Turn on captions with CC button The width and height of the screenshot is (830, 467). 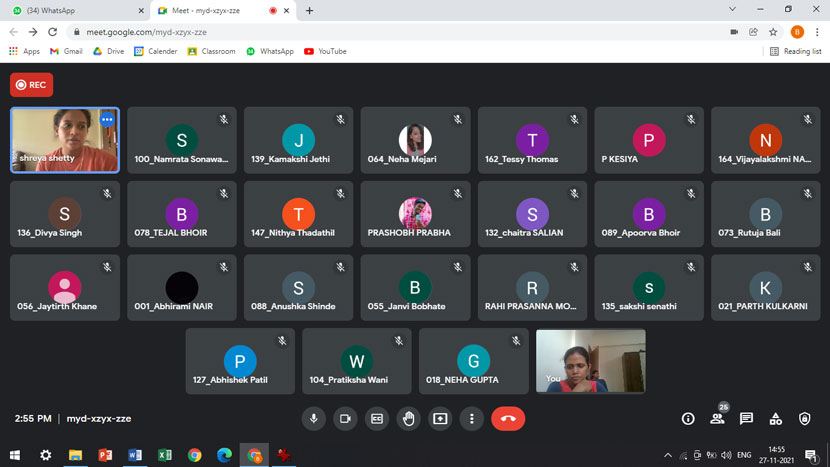pyautogui.click(x=377, y=419)
